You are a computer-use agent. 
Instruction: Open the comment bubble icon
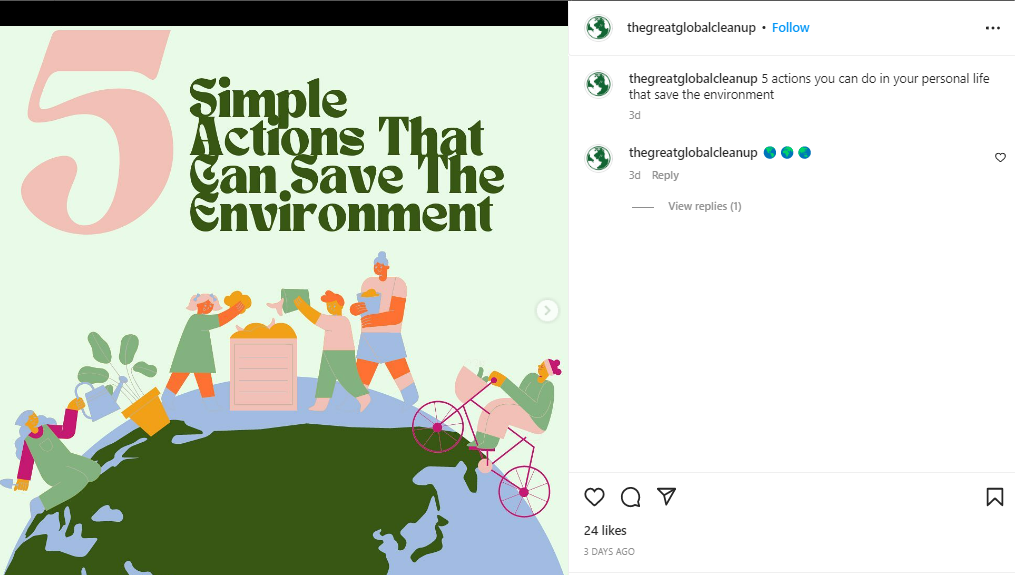click(630, 497)
